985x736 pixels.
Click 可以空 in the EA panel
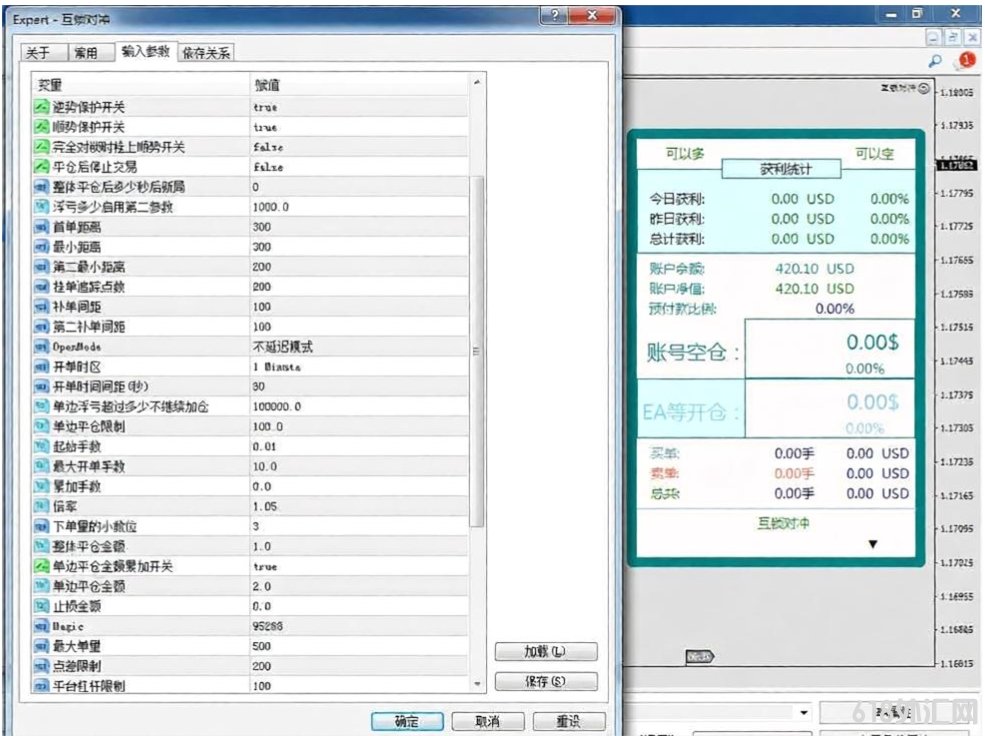pyautogui.click(x=874, y=154)
